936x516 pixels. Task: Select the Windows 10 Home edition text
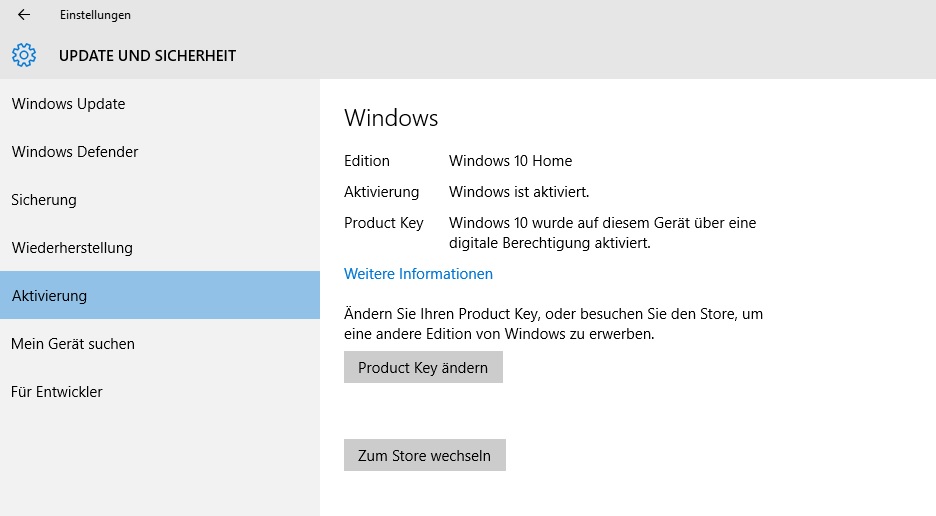510,161
